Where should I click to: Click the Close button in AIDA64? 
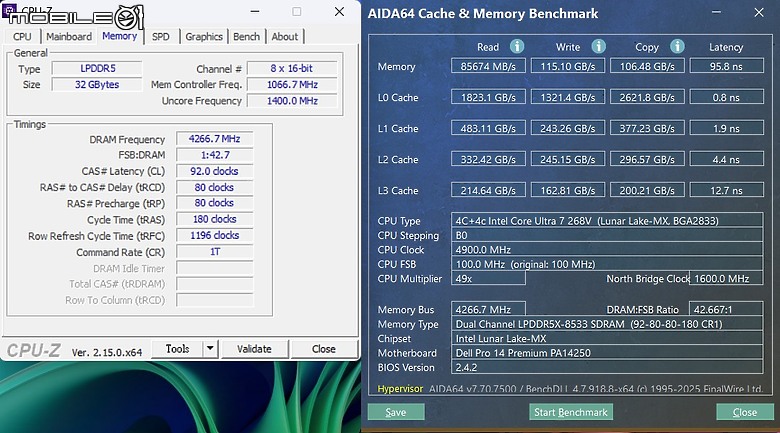(x=745, y=412)
